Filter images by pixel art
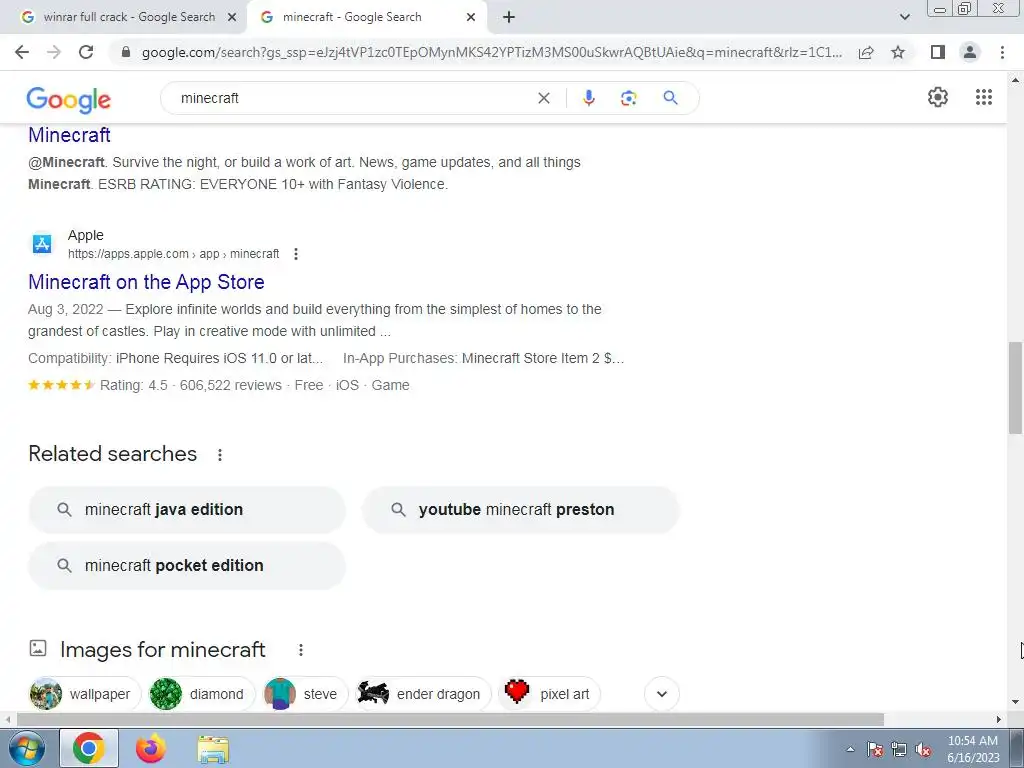 [x=549, y=694]
